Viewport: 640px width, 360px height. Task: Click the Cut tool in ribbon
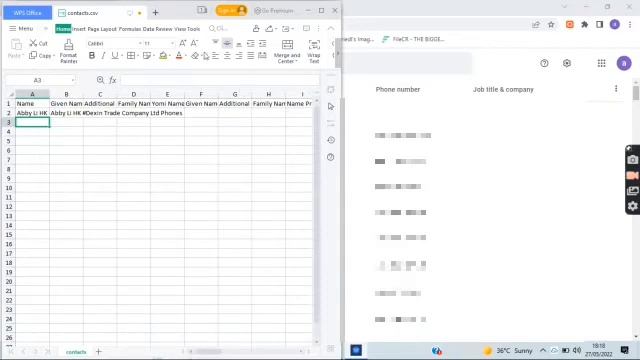point(38,43)
